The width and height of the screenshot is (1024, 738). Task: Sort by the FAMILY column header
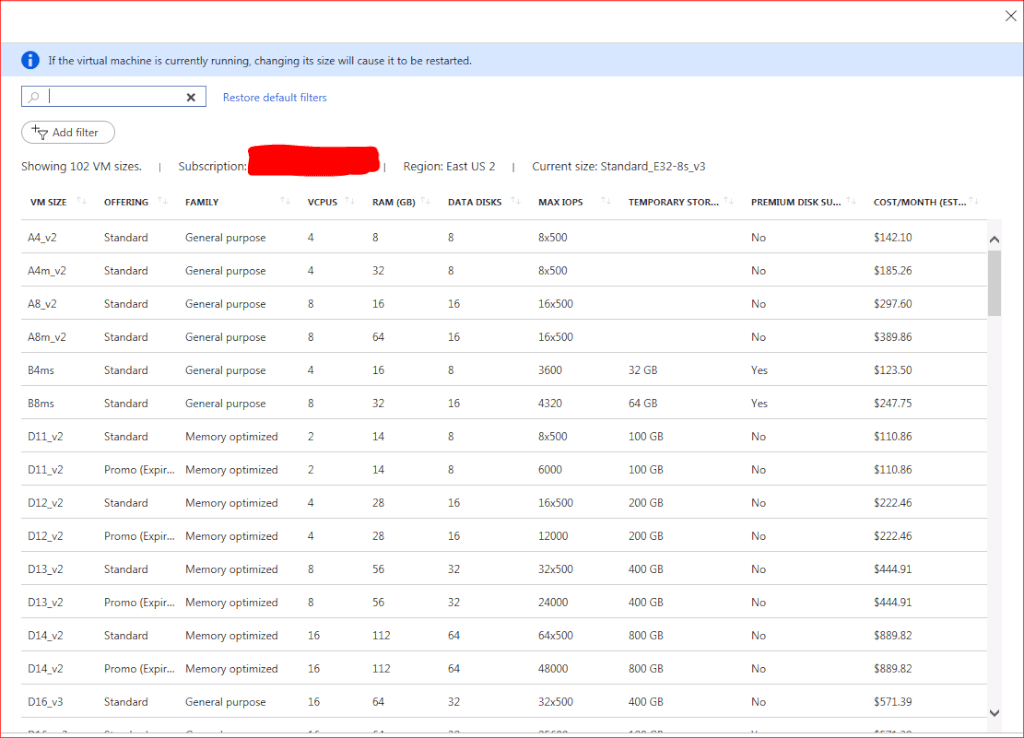(x=202, y=202)
